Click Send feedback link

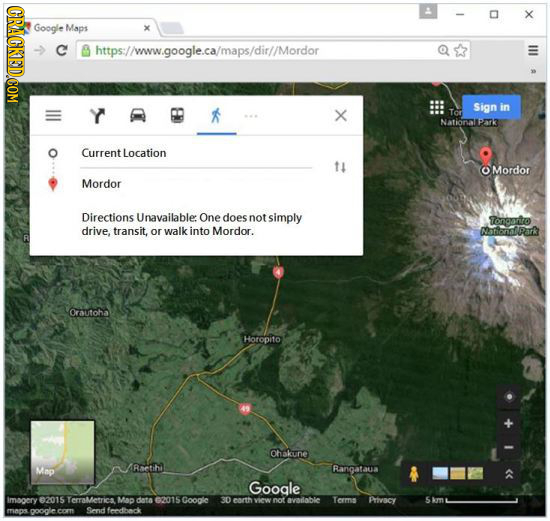114,510
